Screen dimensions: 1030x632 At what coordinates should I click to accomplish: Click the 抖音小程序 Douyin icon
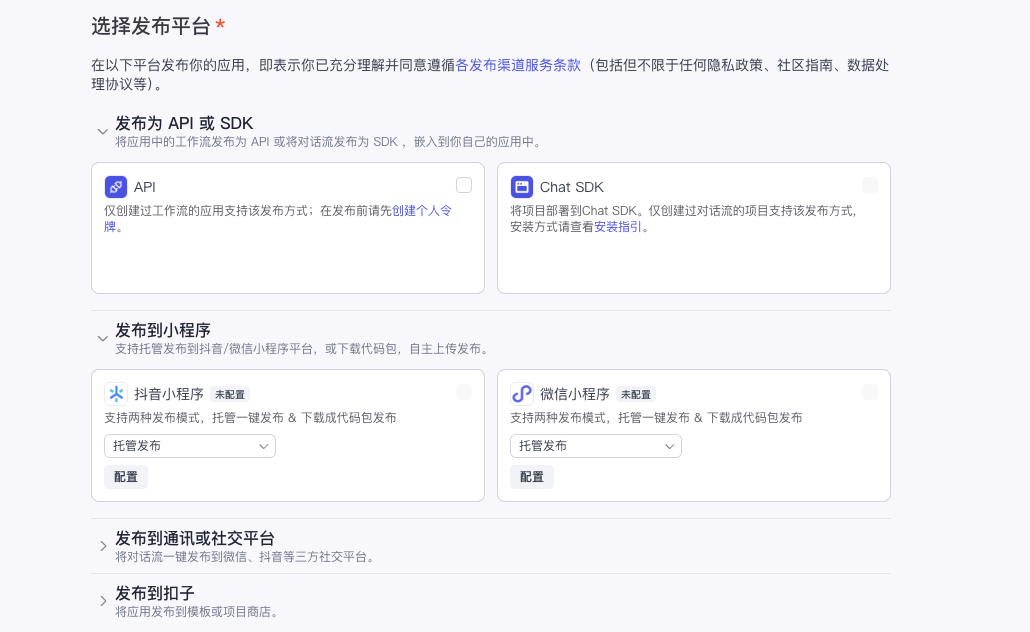pyautogui.click(x=115, y=392)
